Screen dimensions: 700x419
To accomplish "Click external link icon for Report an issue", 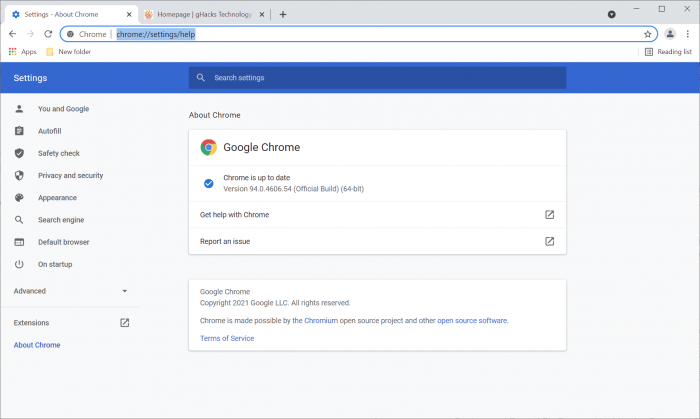I will coord(549,241).
